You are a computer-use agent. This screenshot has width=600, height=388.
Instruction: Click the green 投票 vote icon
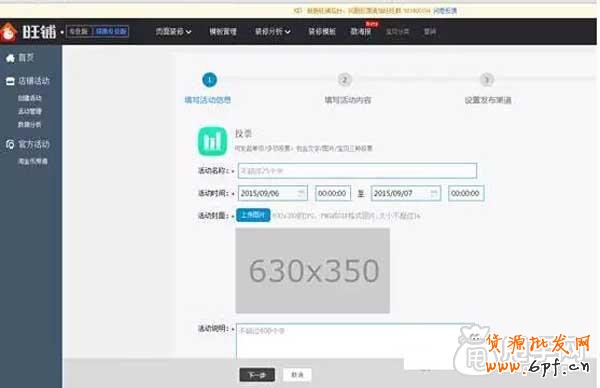tap(212, 141)
